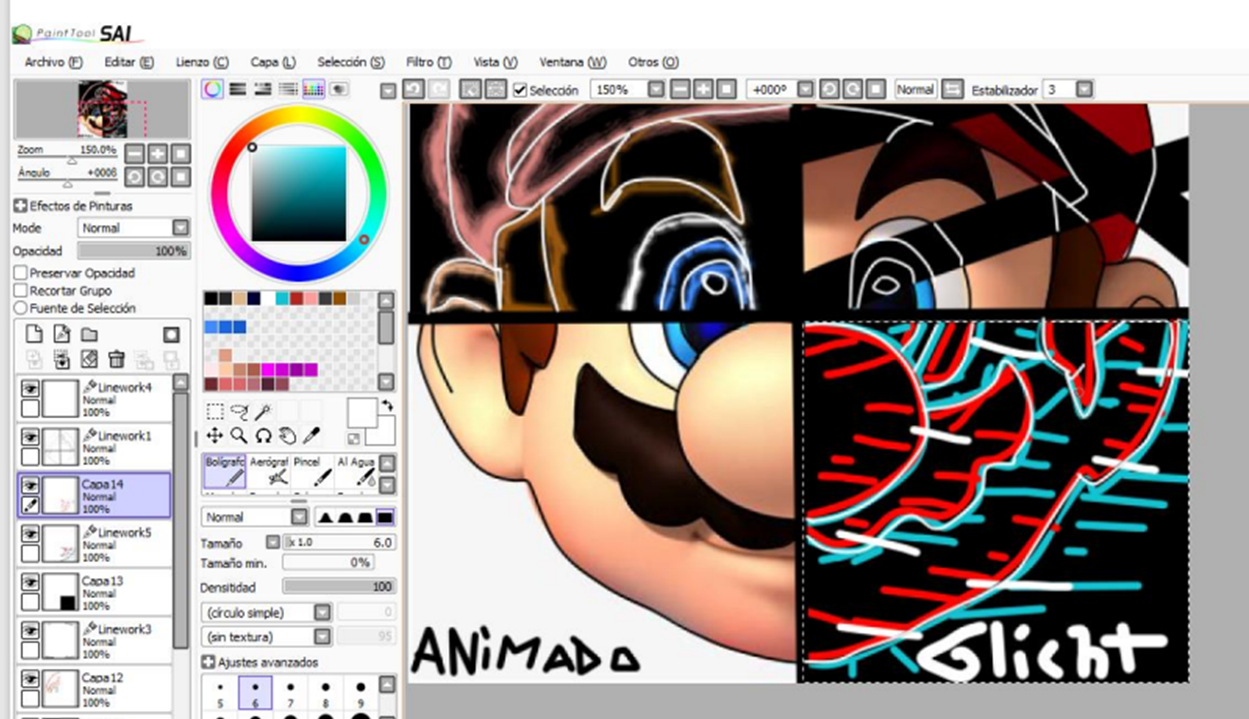Select the lasso selection tool
This screenshot has width=1249, height=719.
click(x=239, y=411)
